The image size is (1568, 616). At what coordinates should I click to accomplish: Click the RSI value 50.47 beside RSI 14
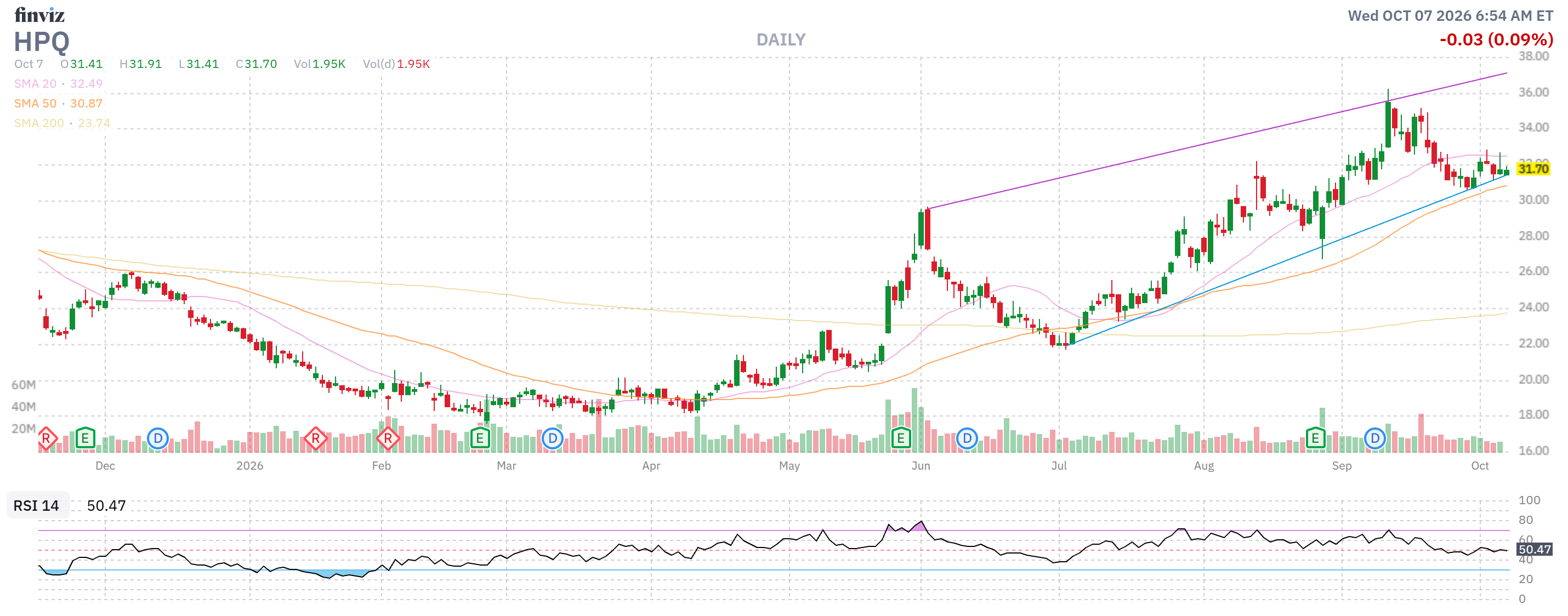pyautogui.click(x=106, y=506)
